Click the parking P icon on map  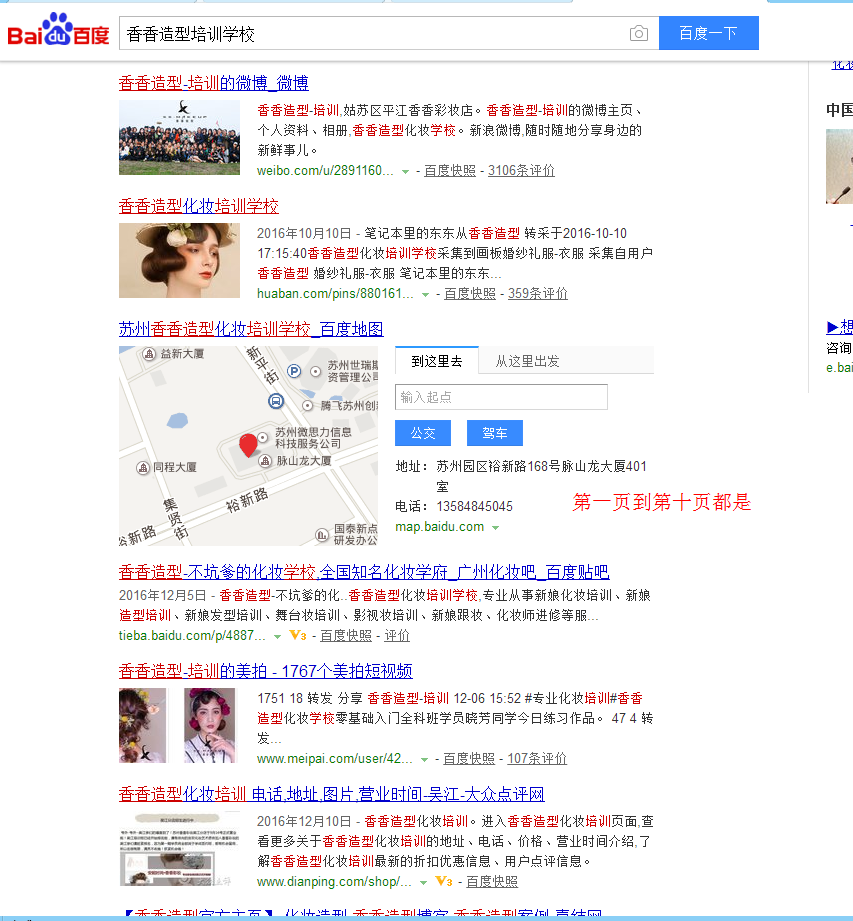pyautogui.click(x=294, y=371)
